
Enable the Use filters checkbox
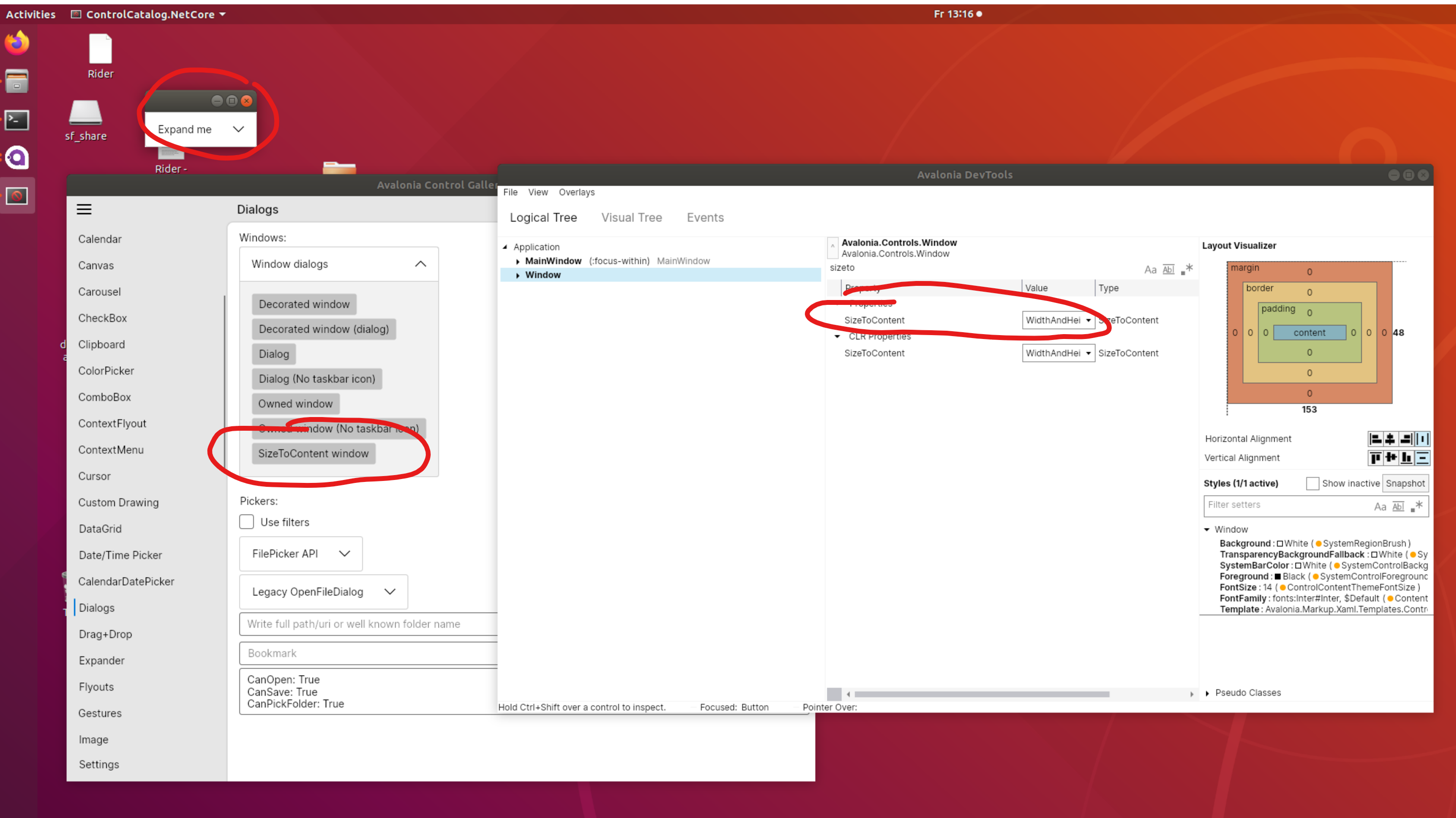click(x=246, y=522)
